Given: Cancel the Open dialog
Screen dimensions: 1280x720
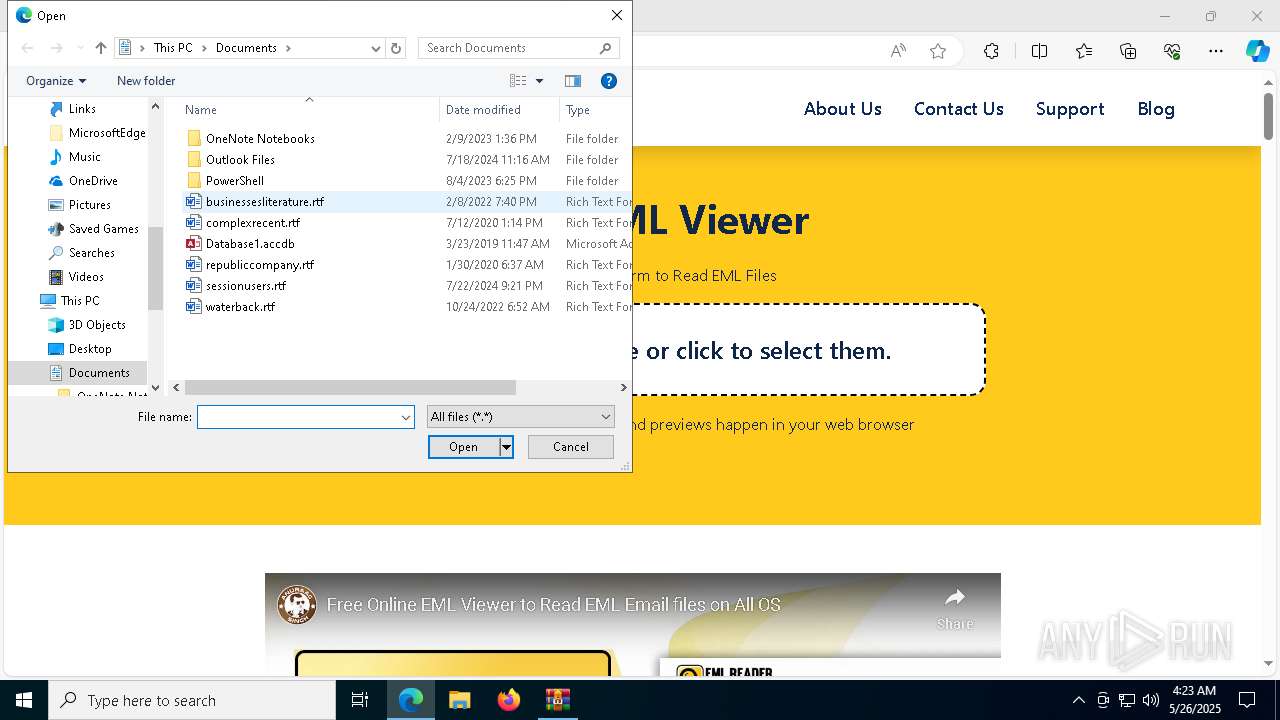Looking at the screenshot, I should tap(571, 447).
